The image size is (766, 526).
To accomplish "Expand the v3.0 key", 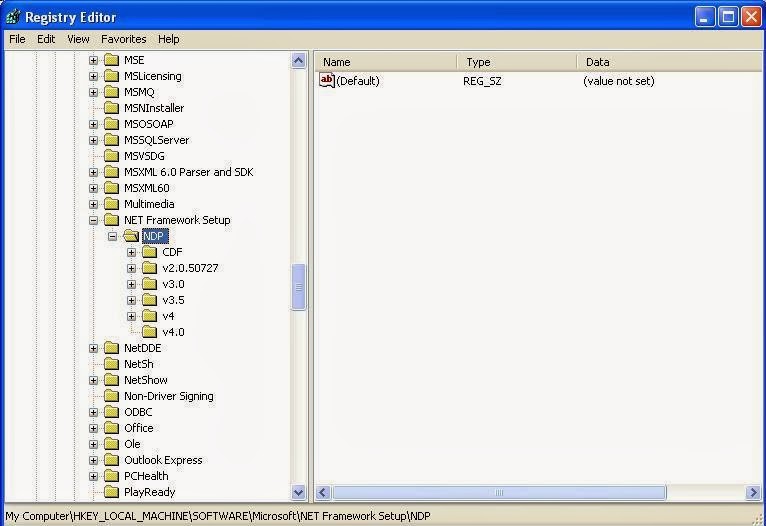I will tap(131, 284).
